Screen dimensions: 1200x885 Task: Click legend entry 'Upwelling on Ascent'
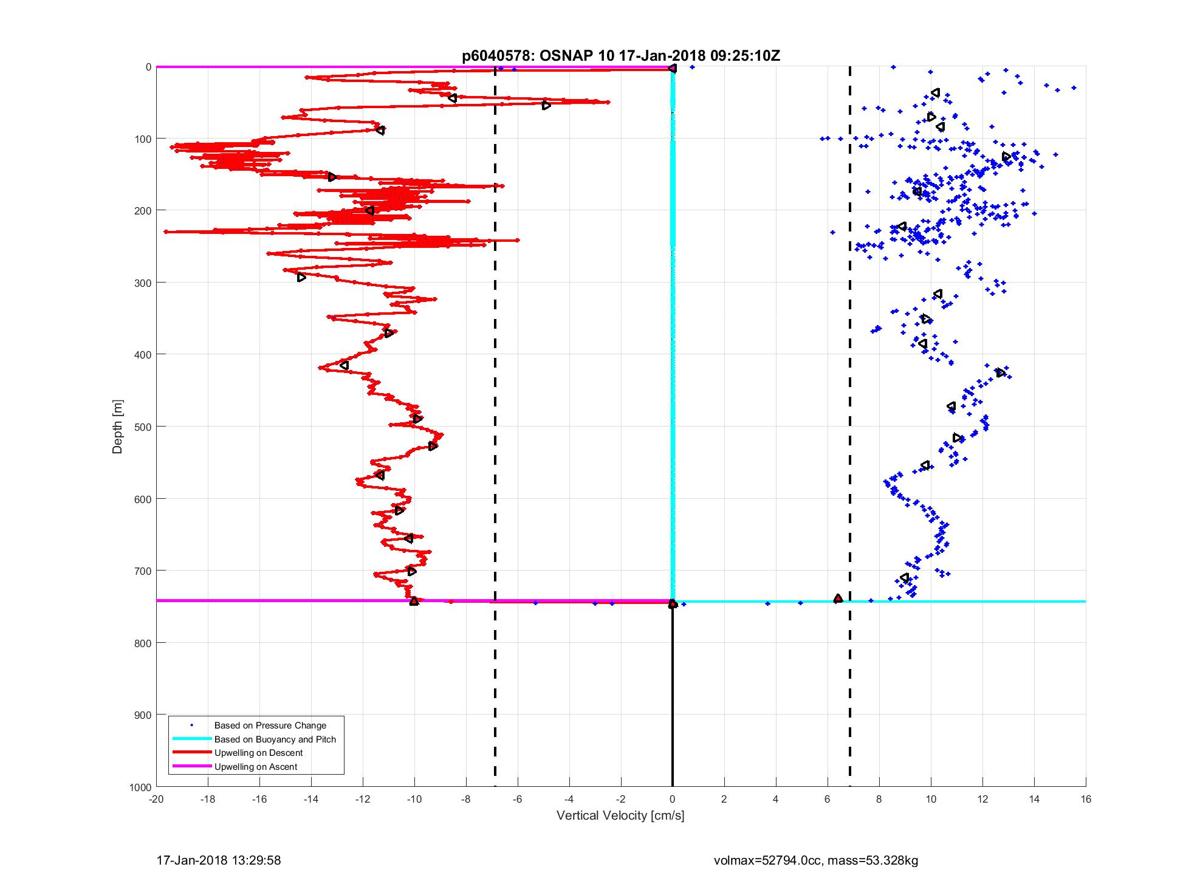(x=255, y=766)
